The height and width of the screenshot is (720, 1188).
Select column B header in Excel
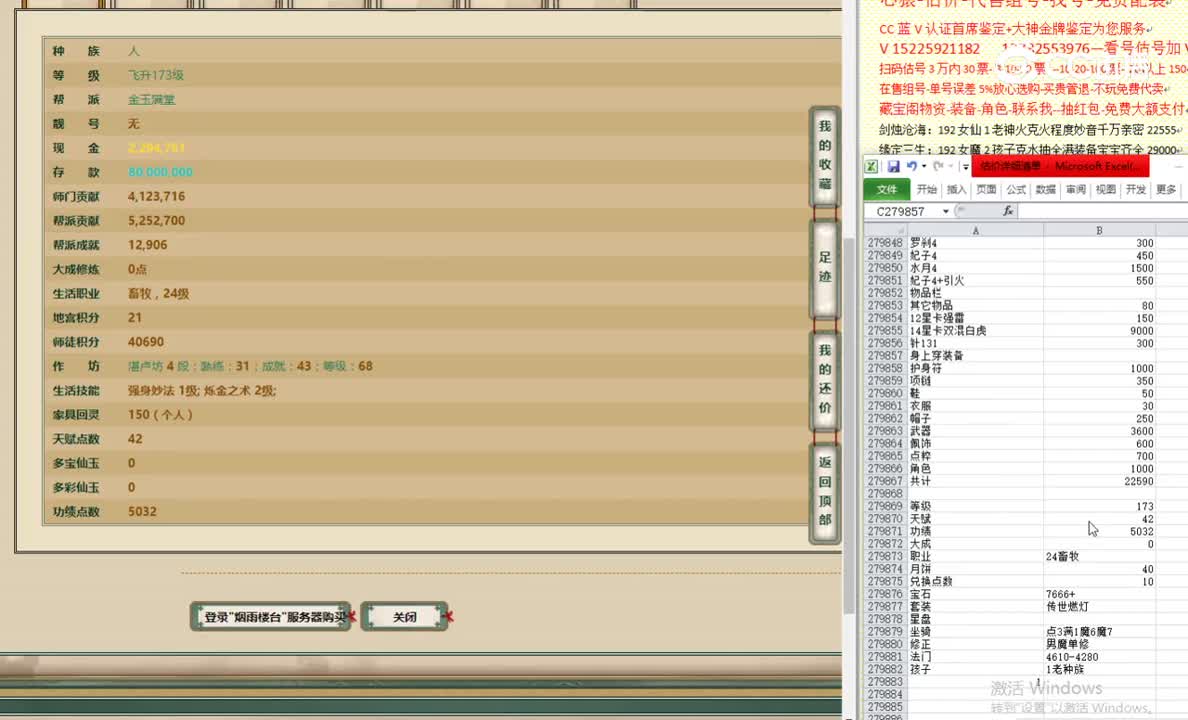click(1099, 230)
